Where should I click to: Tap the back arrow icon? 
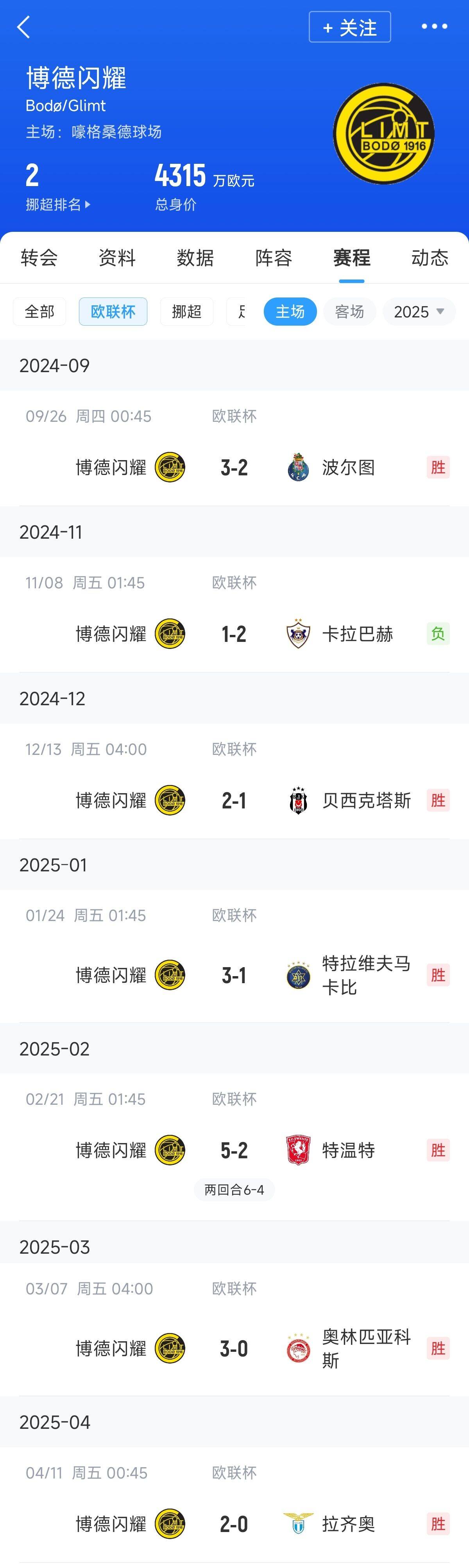point(24,27)
